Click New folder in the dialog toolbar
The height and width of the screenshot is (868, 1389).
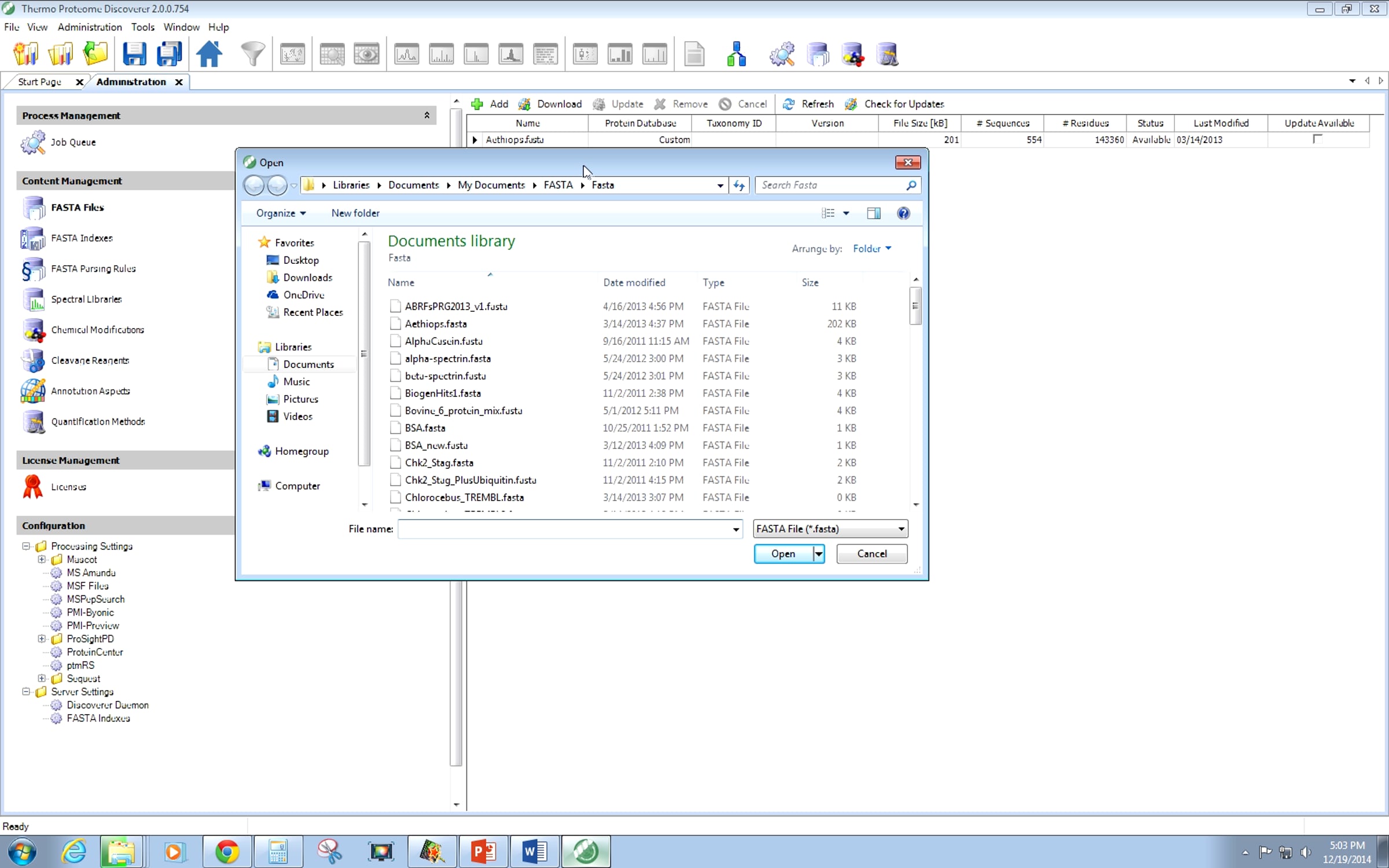point(355,214)
